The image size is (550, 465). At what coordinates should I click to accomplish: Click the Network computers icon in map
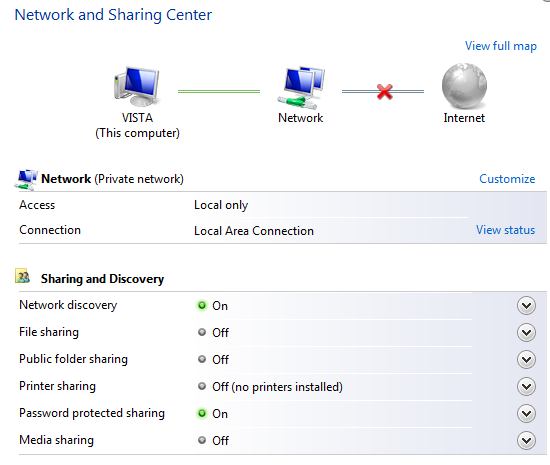point(301,87)
